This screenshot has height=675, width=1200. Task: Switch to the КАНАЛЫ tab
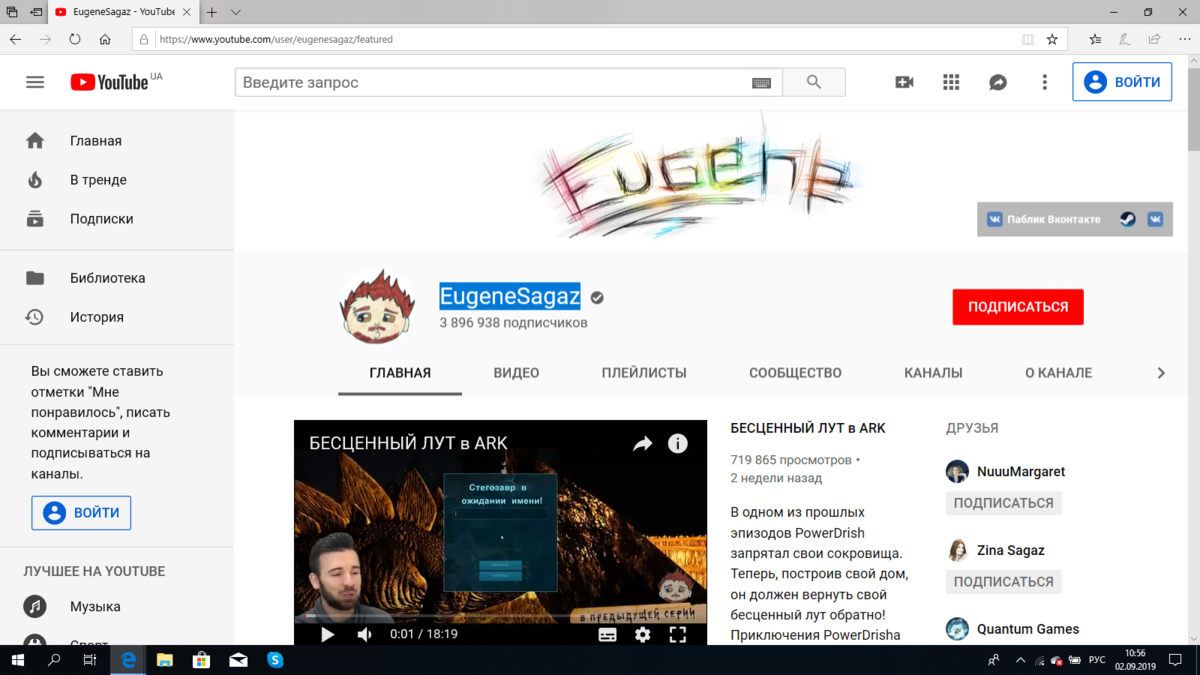[x=933, y=373]
